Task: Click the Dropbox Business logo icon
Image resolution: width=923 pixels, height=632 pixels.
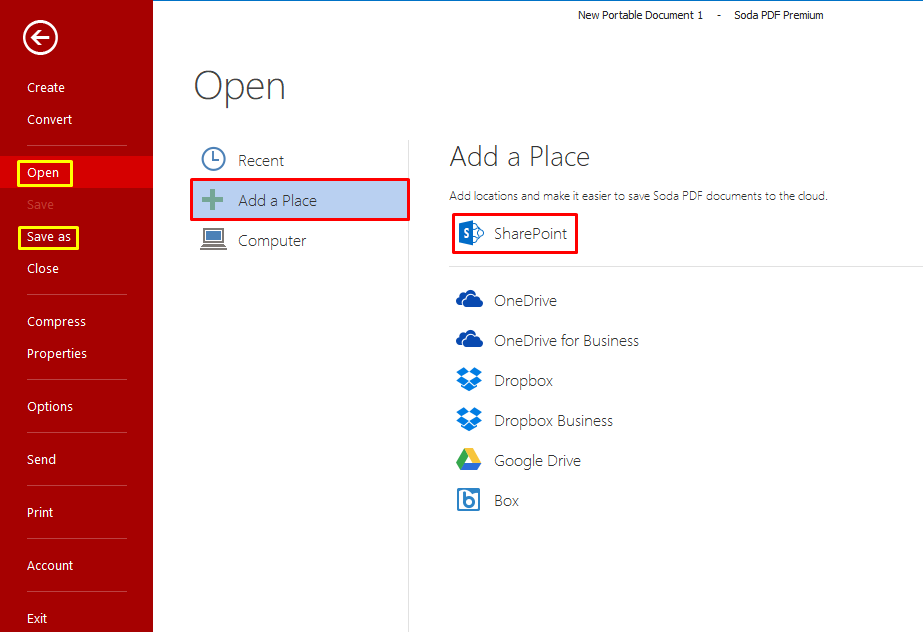Action: click(x=469, y=420)
